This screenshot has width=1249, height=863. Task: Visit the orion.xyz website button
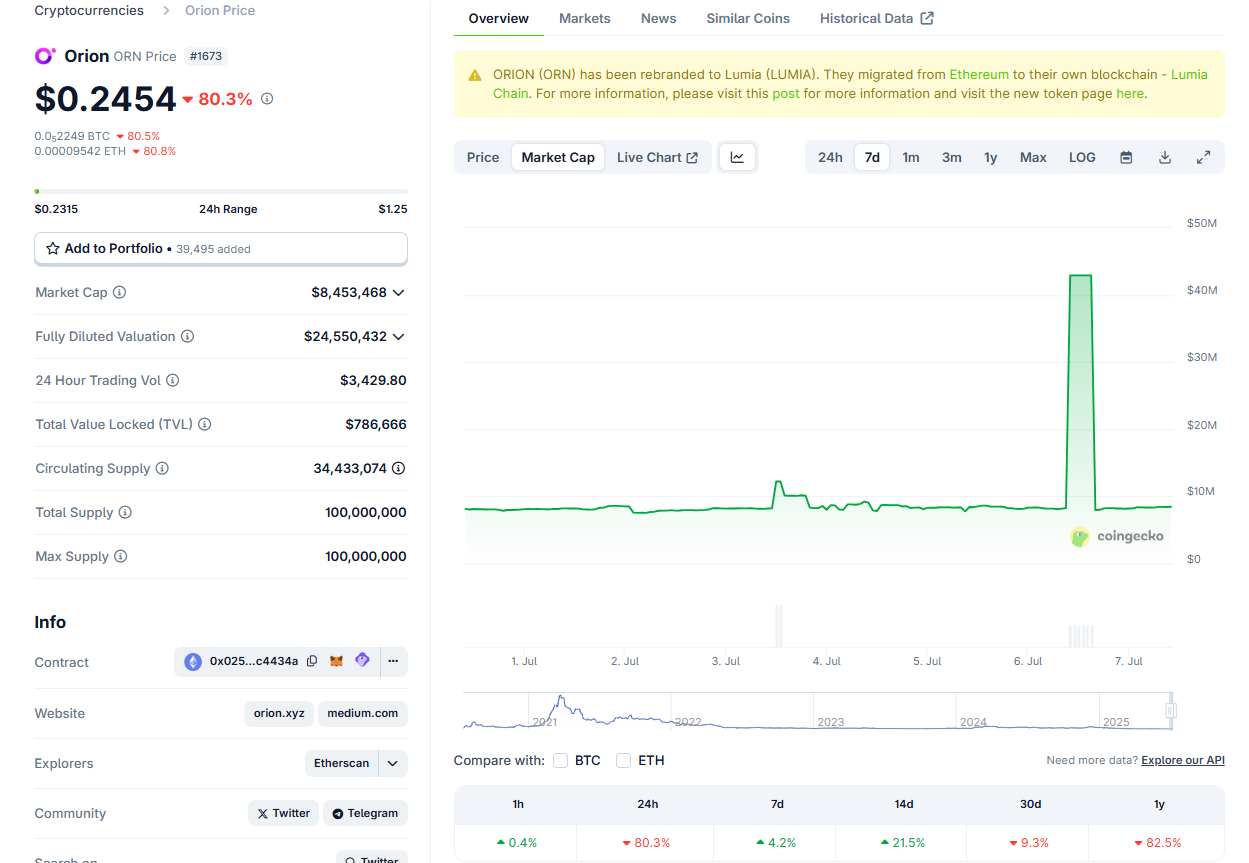279,713
